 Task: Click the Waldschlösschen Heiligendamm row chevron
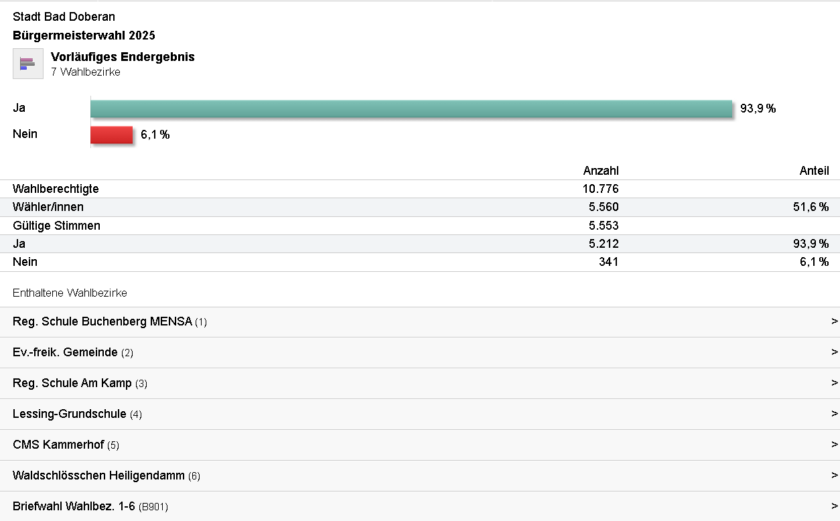click(833, 476)
